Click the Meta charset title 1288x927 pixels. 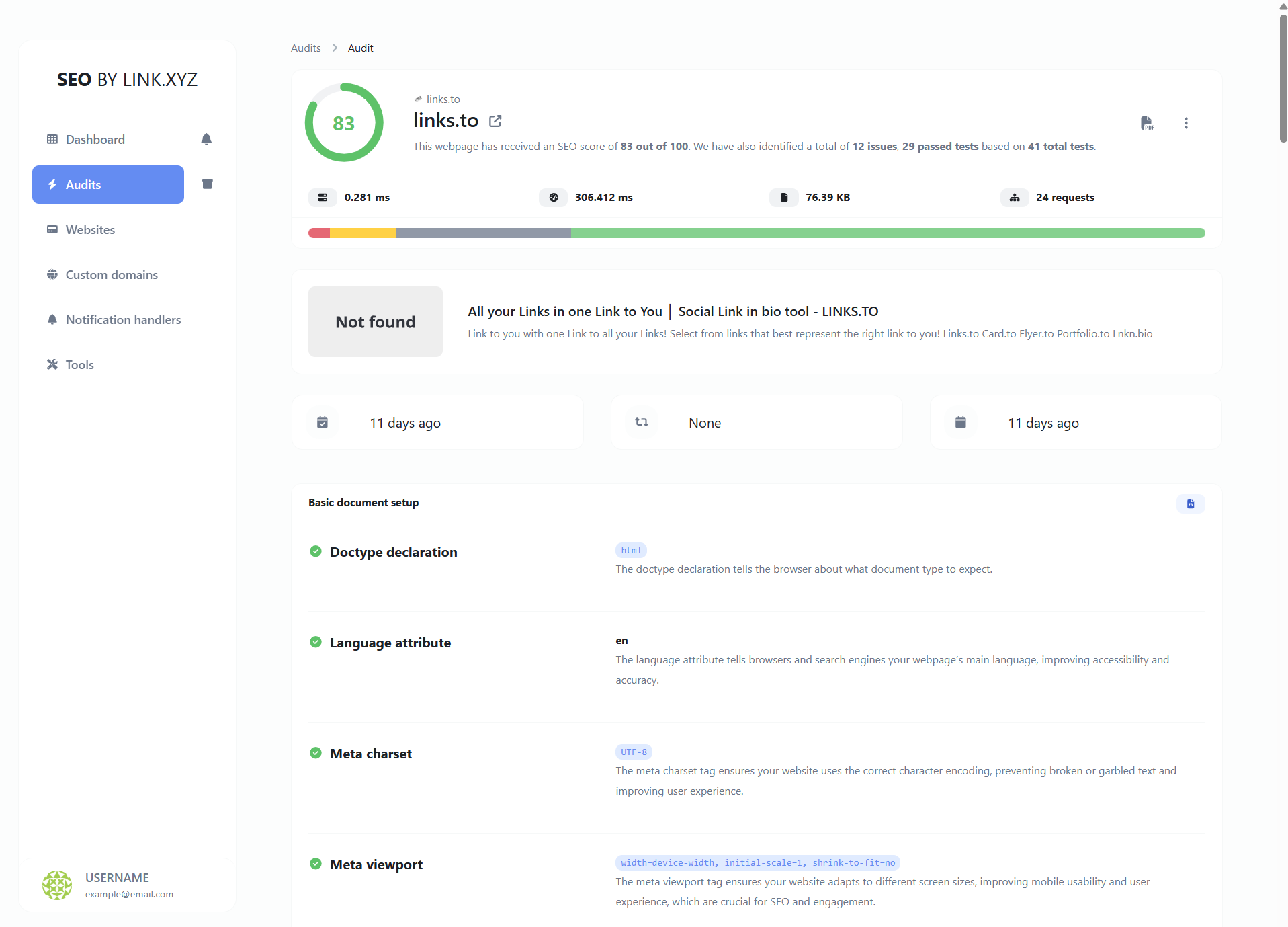(x=371, y=754)
